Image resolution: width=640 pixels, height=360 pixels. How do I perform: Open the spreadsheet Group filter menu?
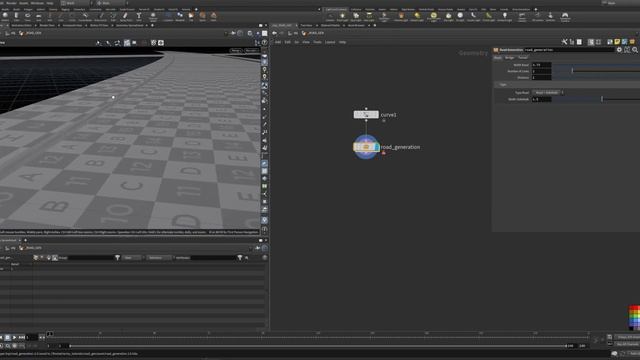coord(118,258)
